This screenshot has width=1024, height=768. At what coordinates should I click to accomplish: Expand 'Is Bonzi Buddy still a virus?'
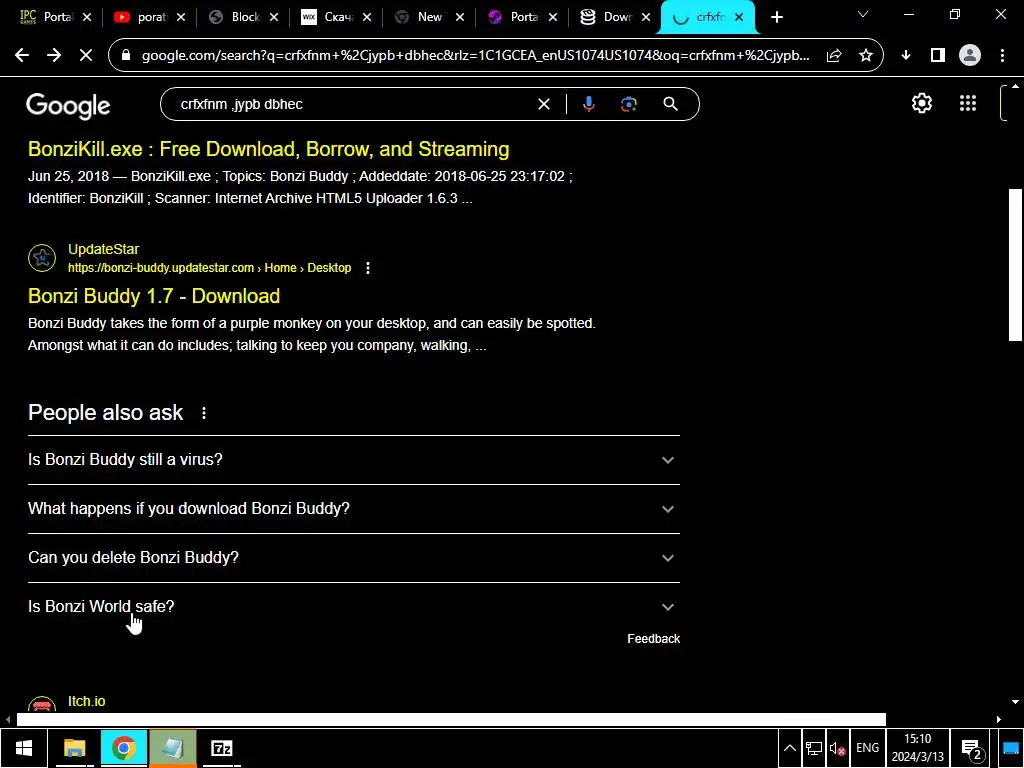tap(353, 460)
